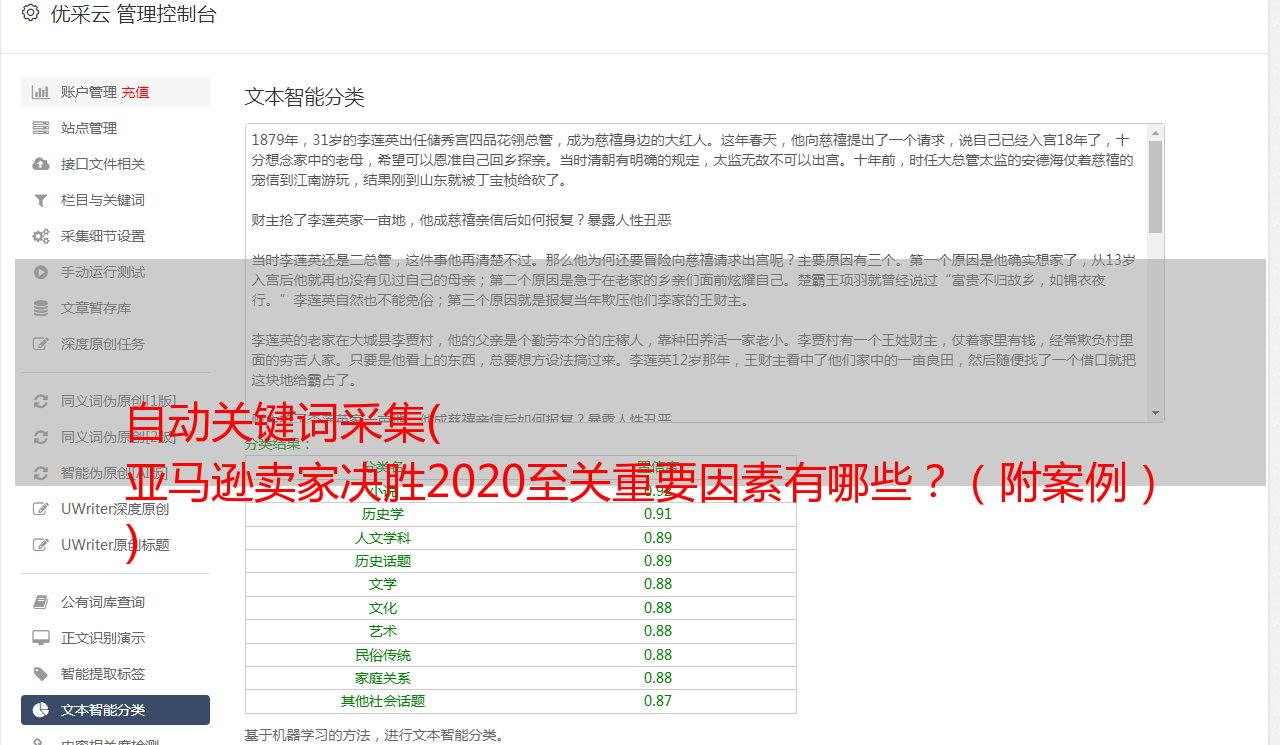Click the edit icon for 深度原创任务

coord(41,344)
